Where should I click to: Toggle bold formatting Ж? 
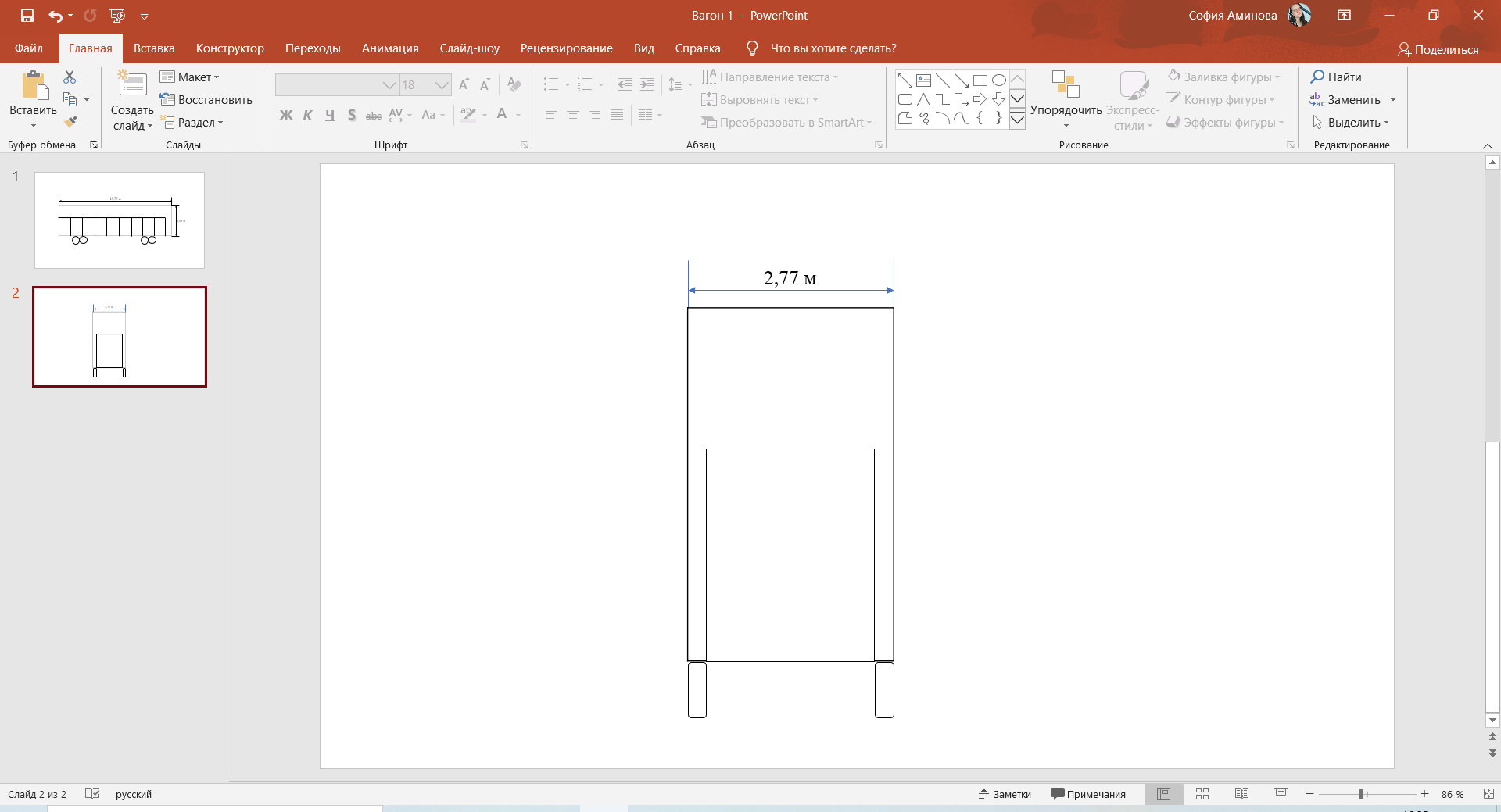point(286,115)
